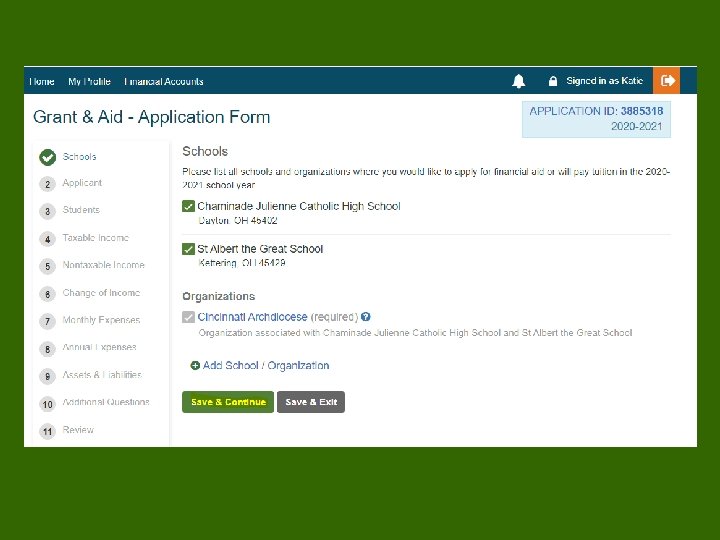Select the Change of Income step label
The height and width of the screenshot is (540, 720).
(x=101, y=292)
